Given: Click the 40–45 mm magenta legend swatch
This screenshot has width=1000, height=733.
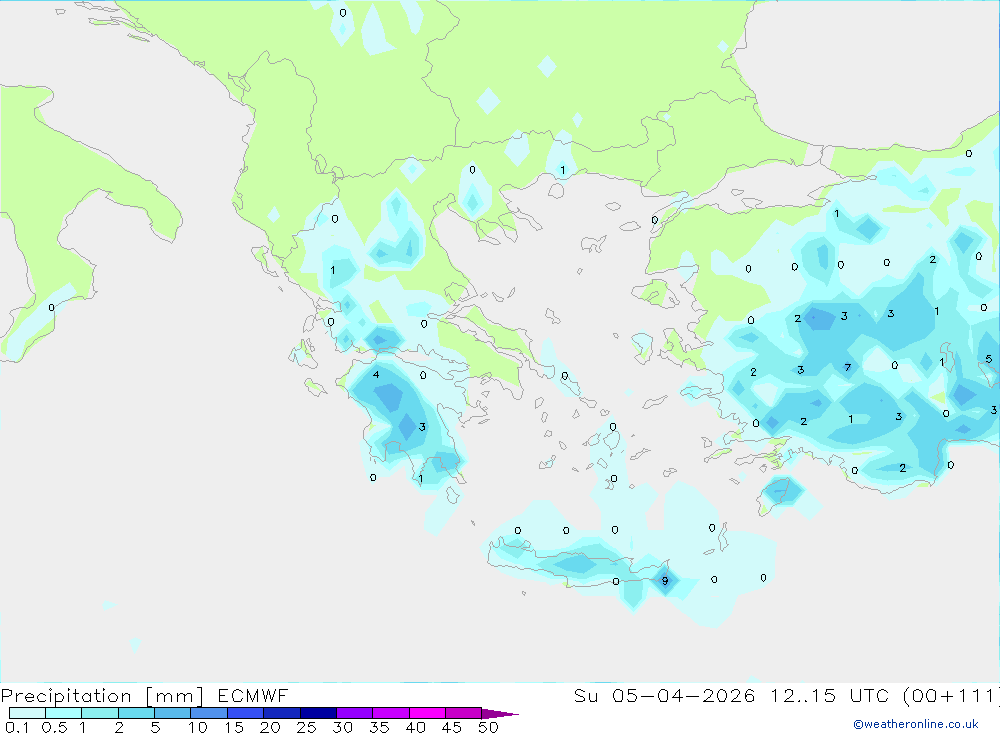Looking at the screenshot, I should click(427, 713).
